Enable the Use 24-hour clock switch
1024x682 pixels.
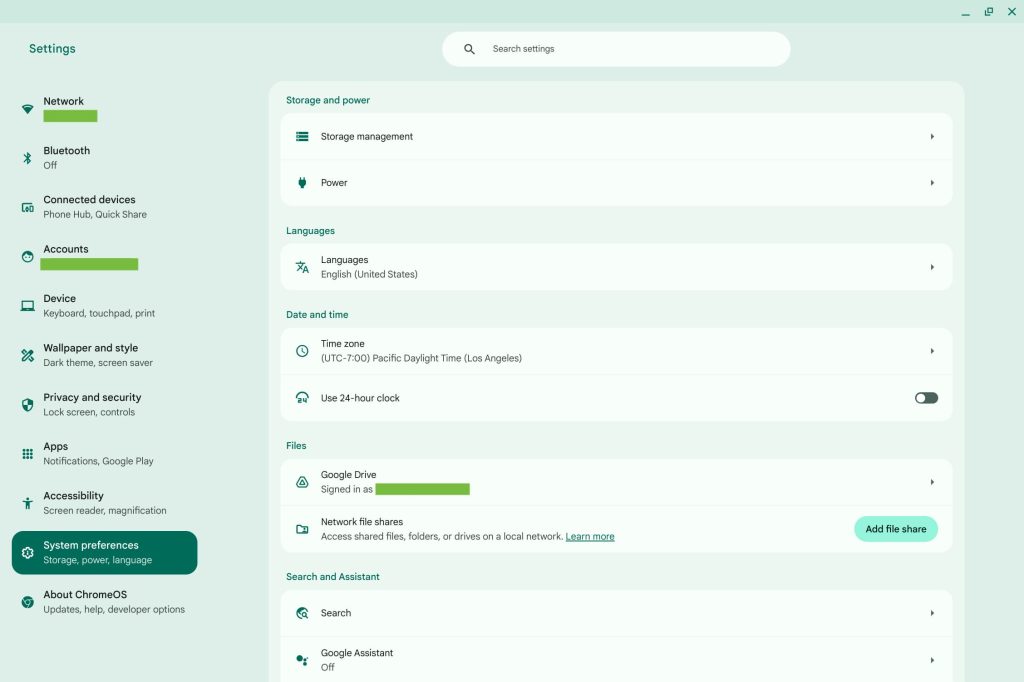926,398
